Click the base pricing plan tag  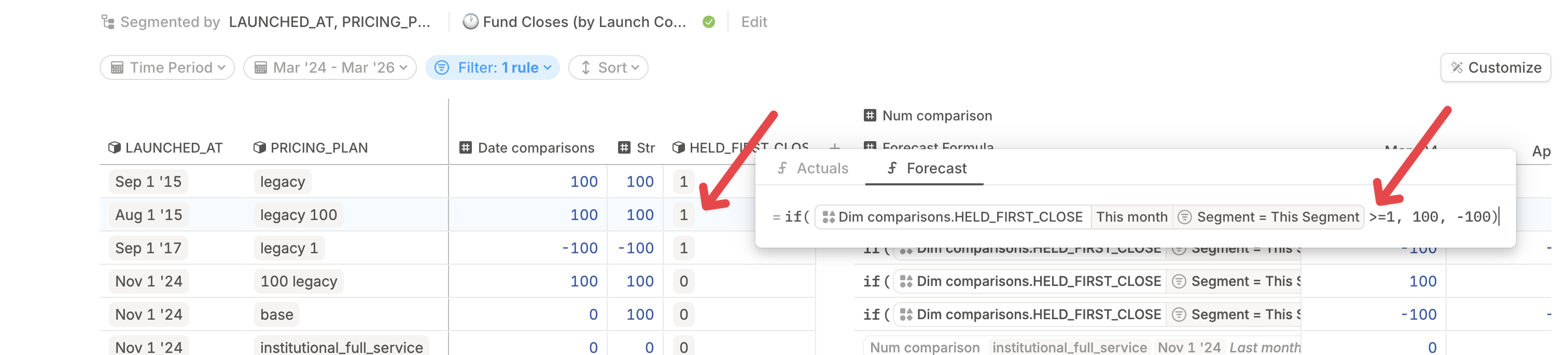(x=276, y=315)
